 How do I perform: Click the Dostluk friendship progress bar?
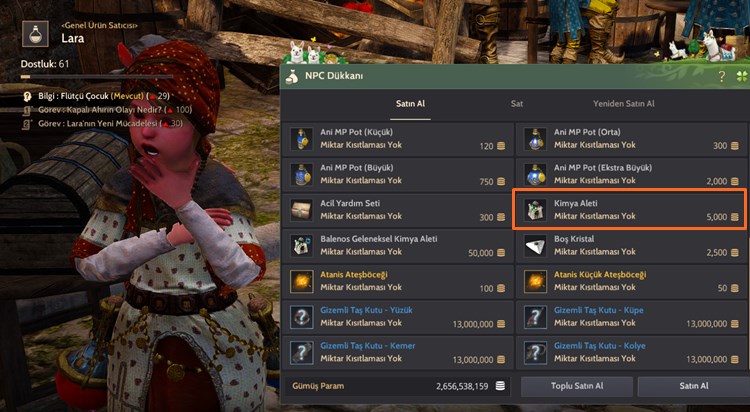pos(97,77)
